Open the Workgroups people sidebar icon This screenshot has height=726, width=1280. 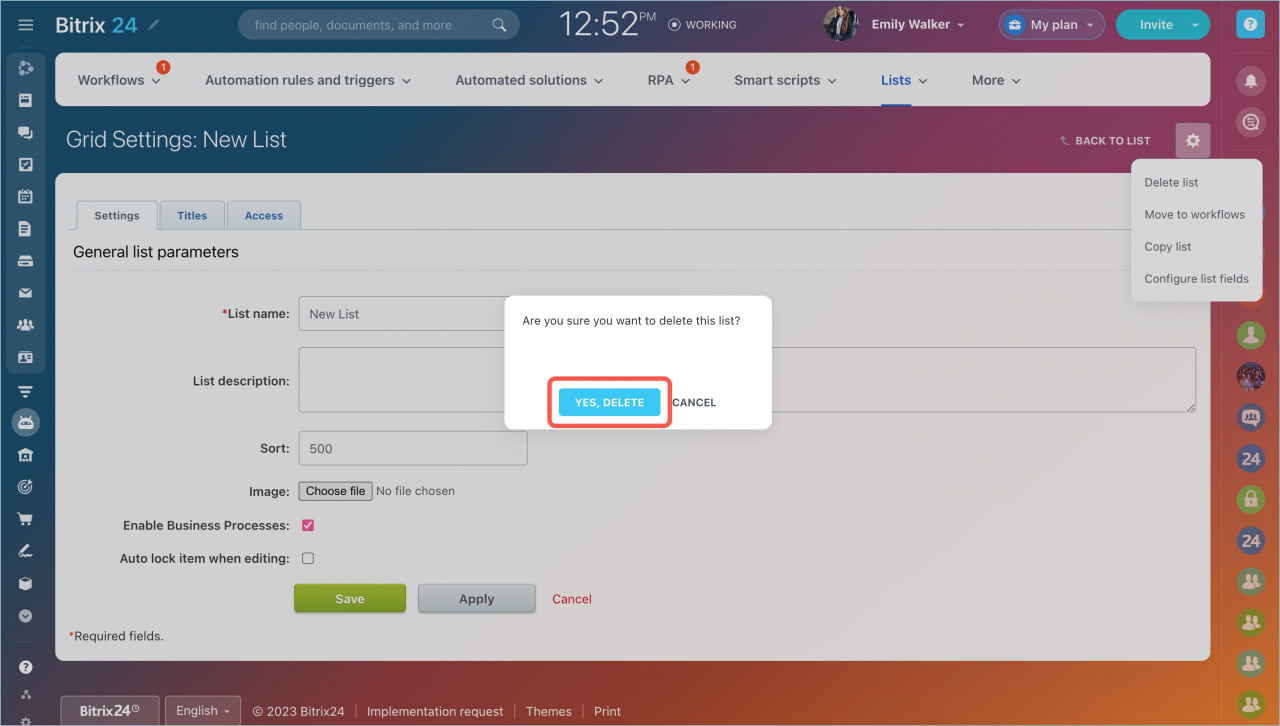26,325
